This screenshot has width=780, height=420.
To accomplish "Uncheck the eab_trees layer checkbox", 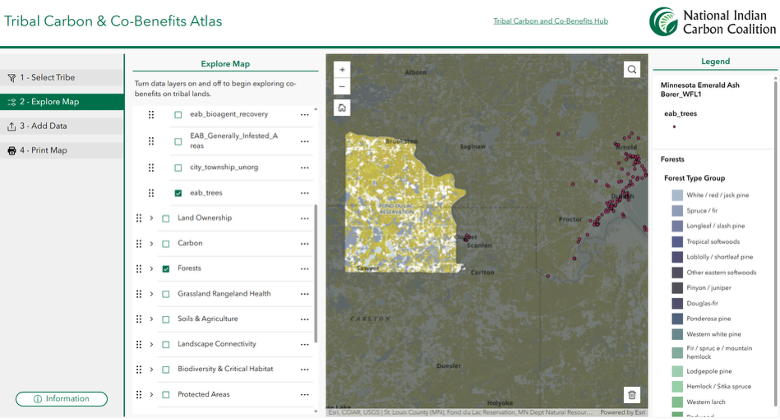I will pos(178,193).
